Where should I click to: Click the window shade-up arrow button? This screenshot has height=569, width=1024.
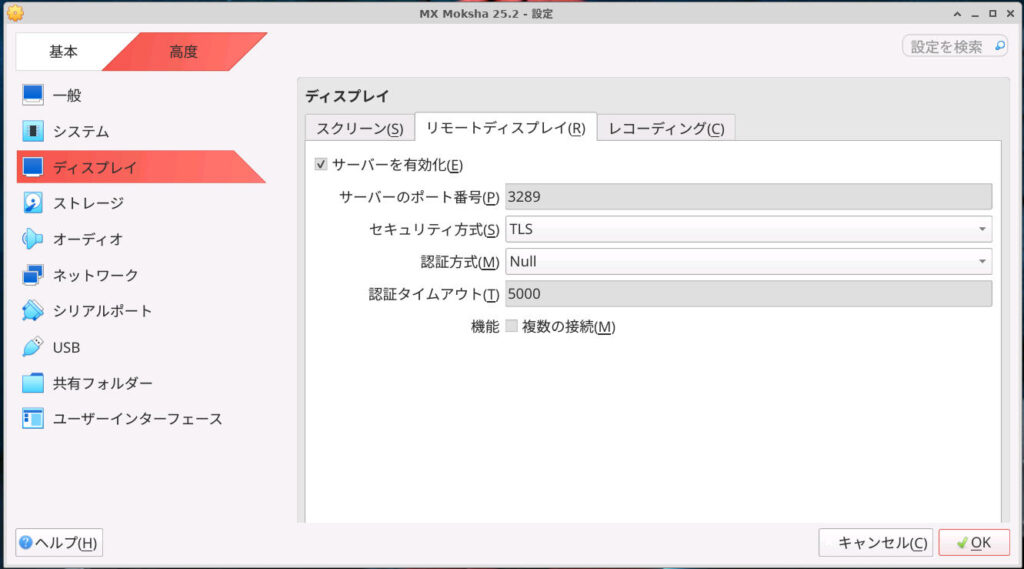tap(957, 13)
